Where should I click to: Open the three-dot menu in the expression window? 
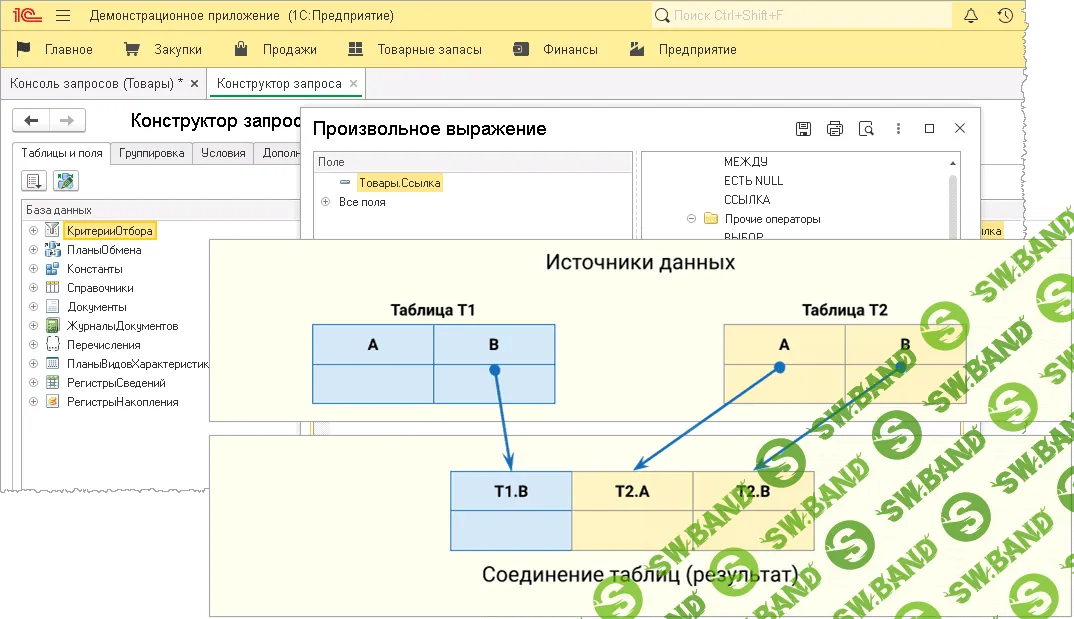click(898, 128)
